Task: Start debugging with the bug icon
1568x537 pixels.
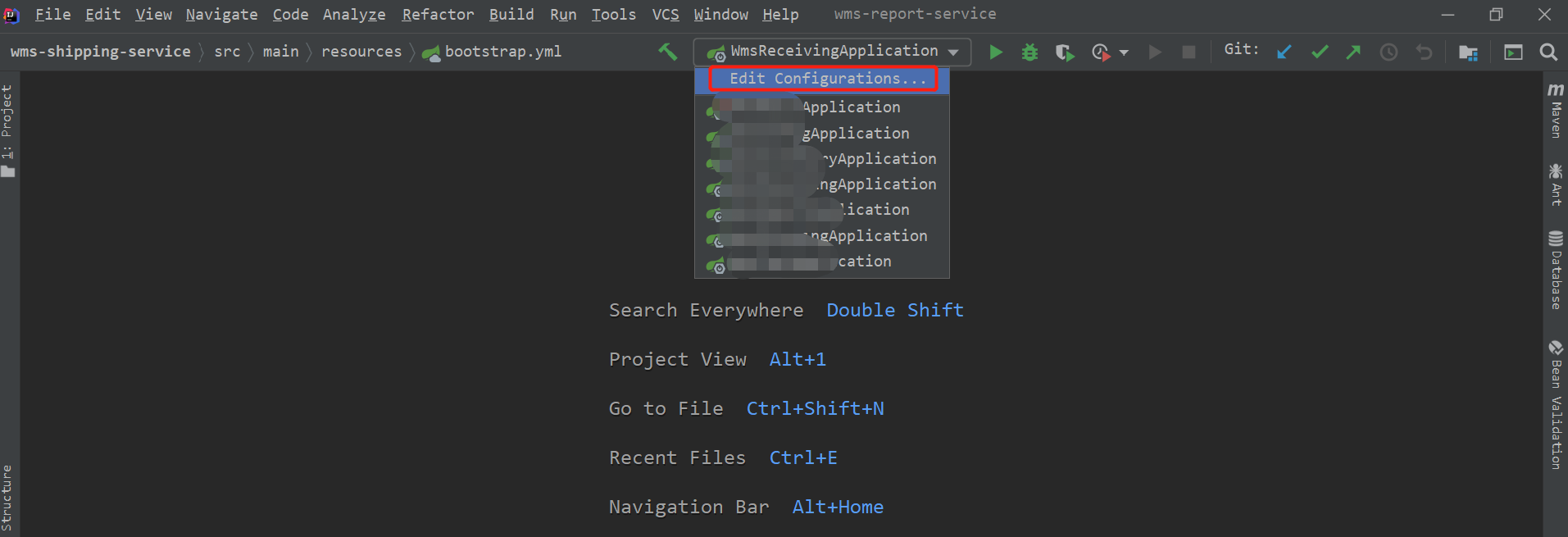Action: pyautogui.click(x=1029, y=52)
